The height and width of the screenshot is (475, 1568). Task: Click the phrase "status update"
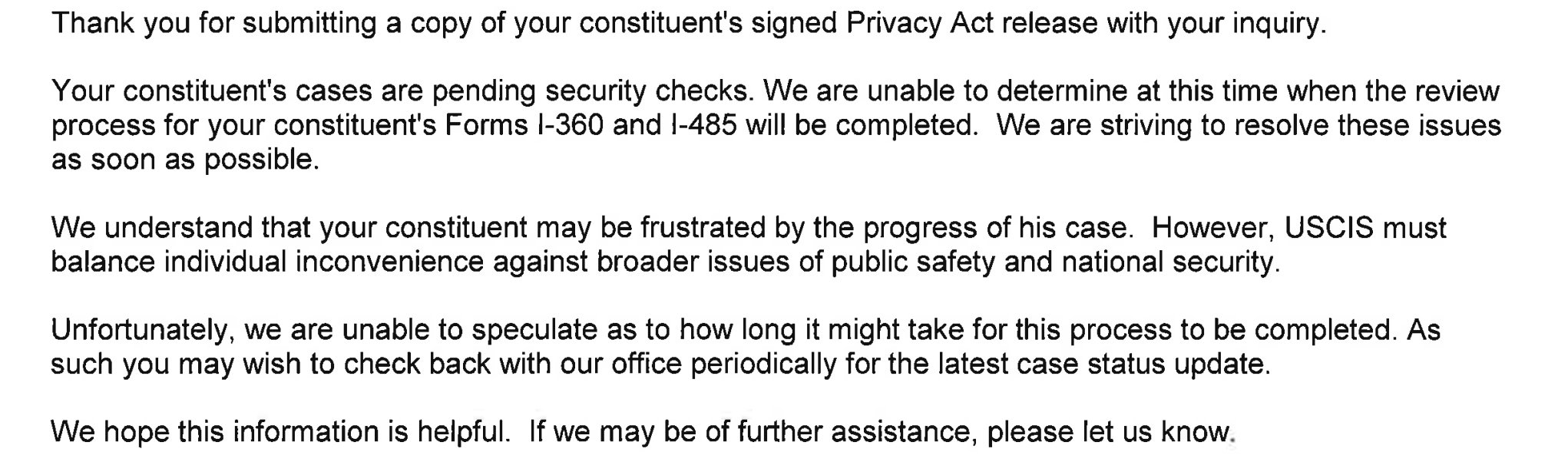click(1176, 364)
